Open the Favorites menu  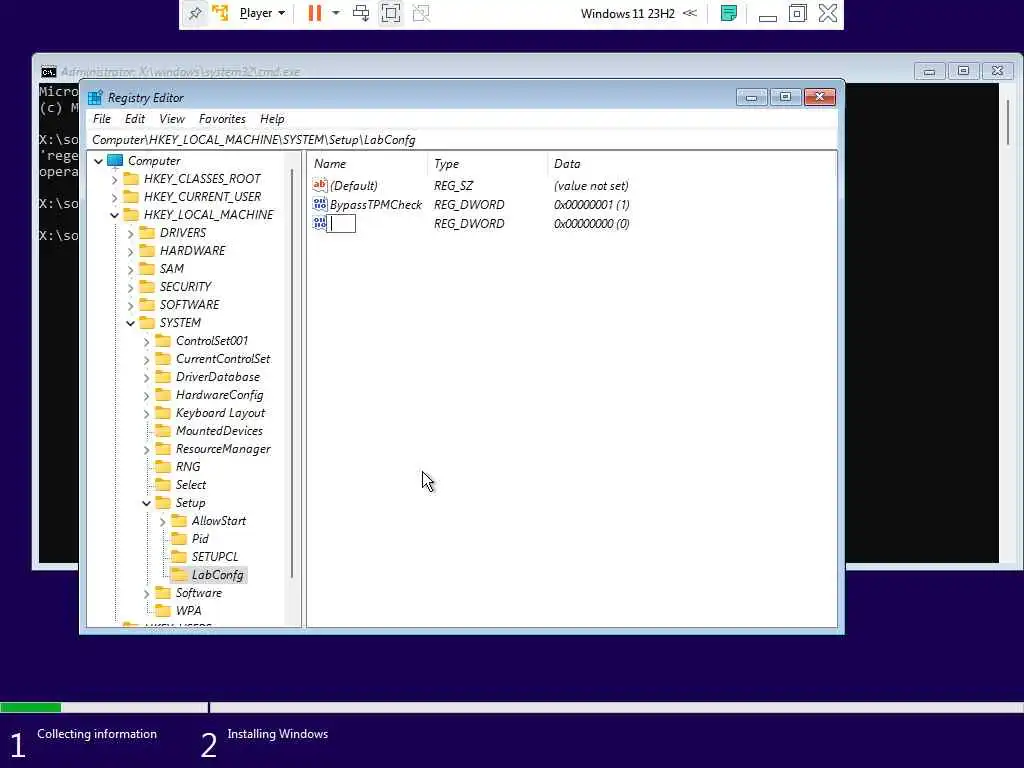point(222,119)
